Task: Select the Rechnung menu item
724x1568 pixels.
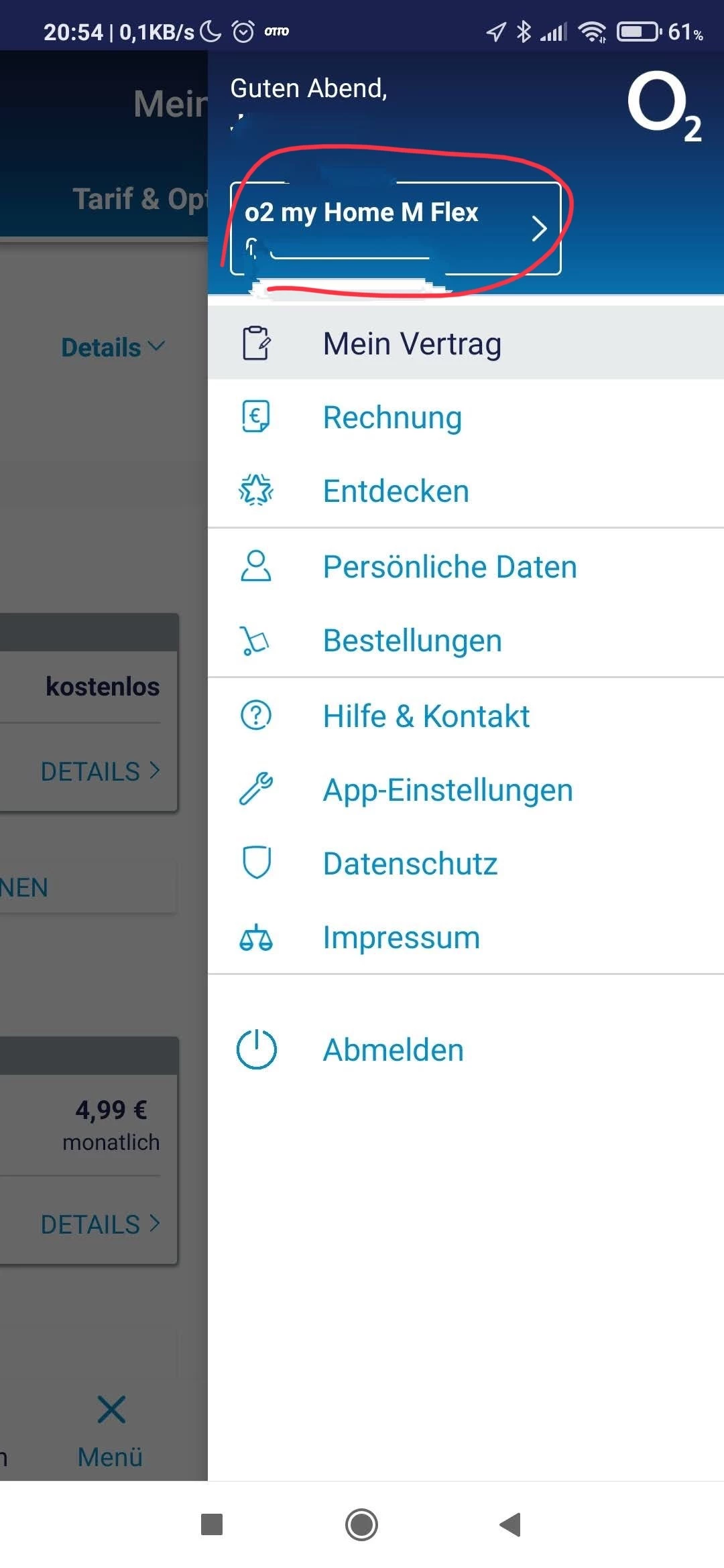Action: tap(392, 417)
